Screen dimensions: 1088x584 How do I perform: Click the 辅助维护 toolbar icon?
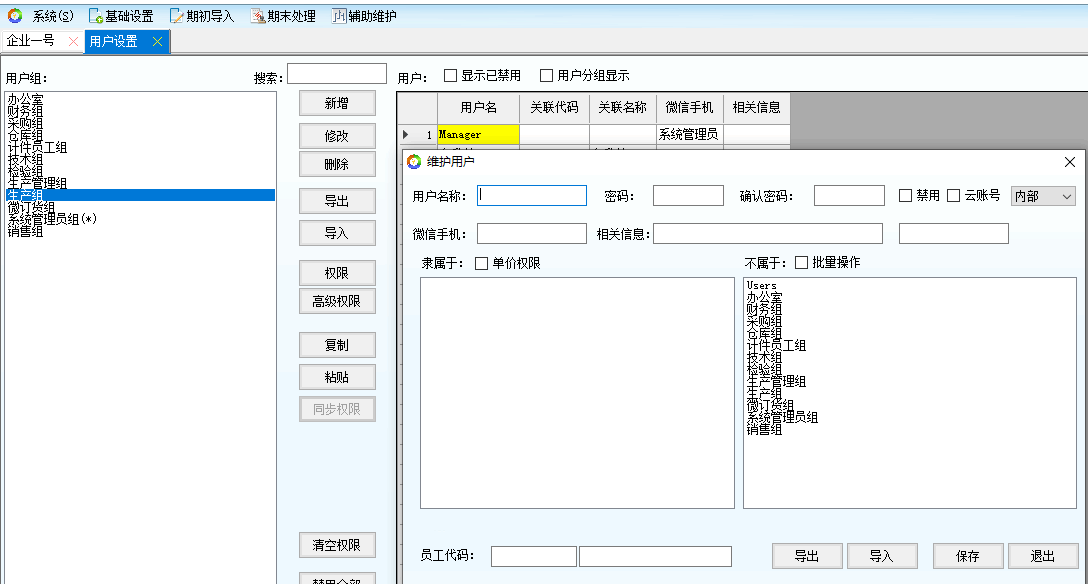[339, 16]
